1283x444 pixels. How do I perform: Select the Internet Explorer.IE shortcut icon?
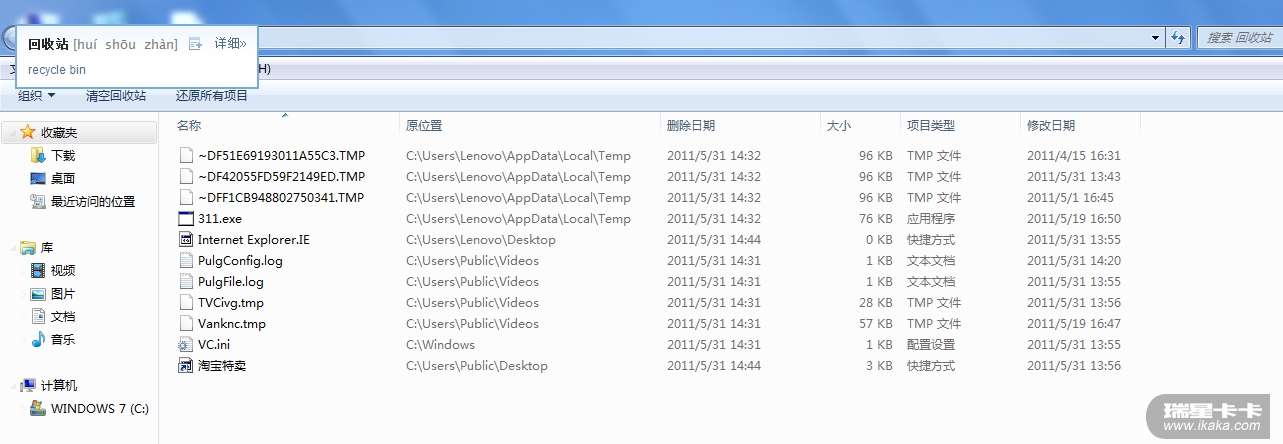(185, 240)
